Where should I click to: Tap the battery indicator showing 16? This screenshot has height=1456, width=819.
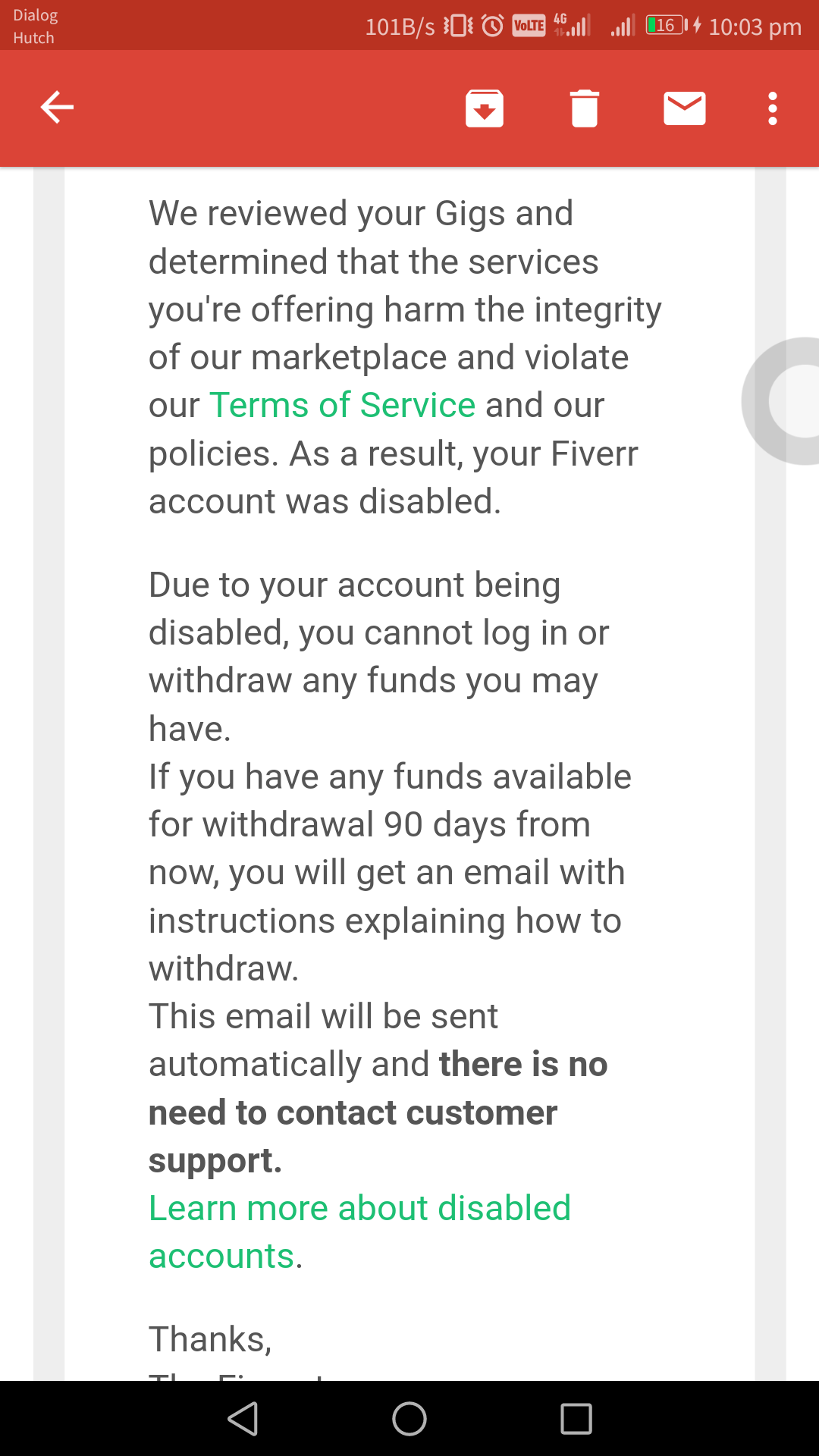[x=667, y=25]
